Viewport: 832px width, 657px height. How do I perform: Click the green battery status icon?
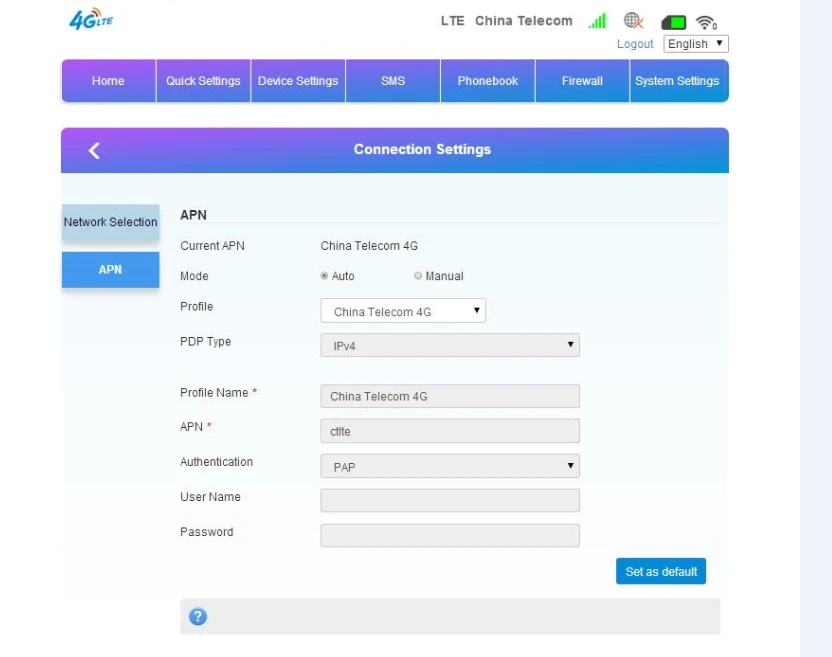point(673,22)
